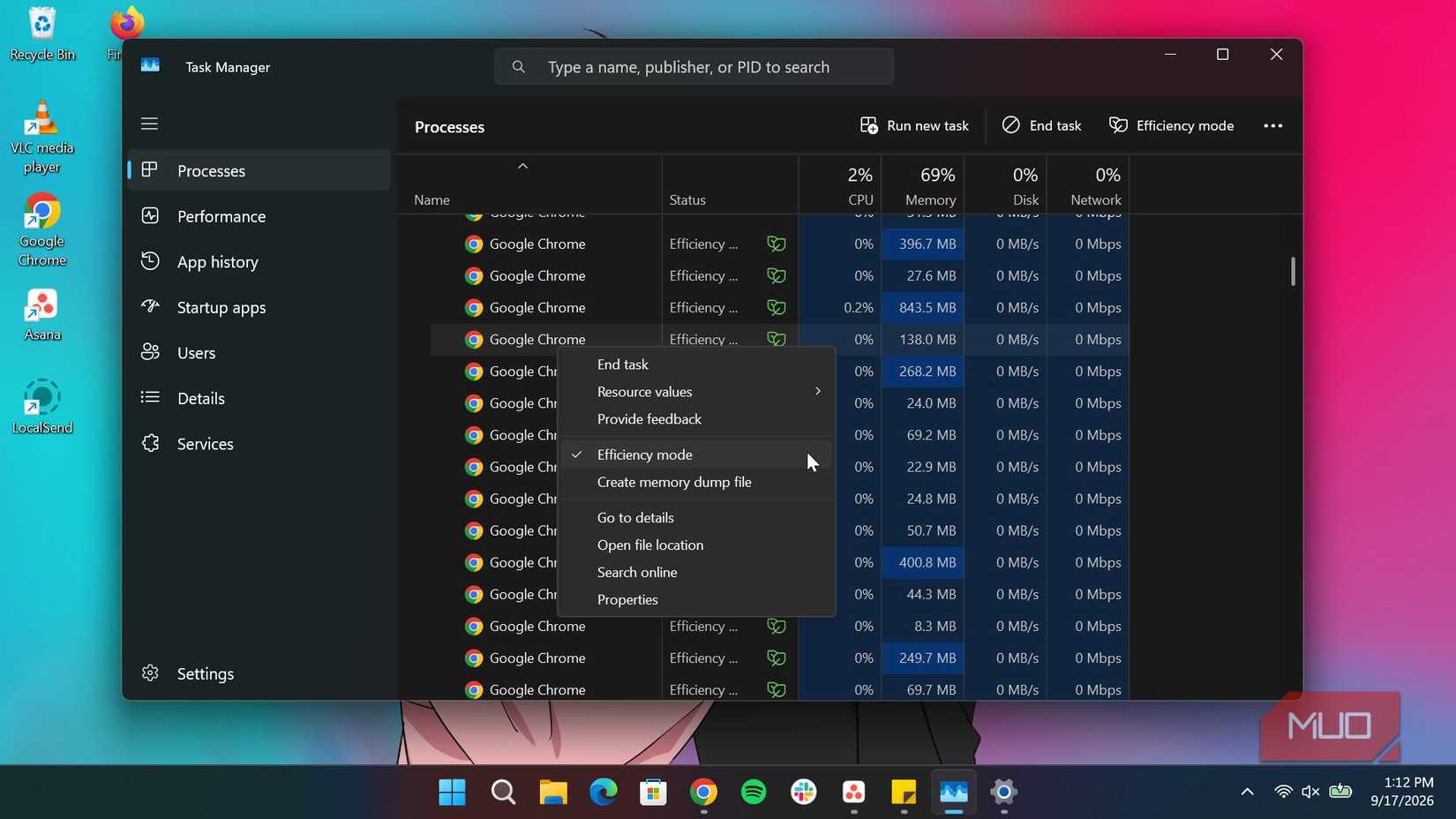Uncheck Efficiency mode in context menu

pyautogui.click(x=696, y=455)
